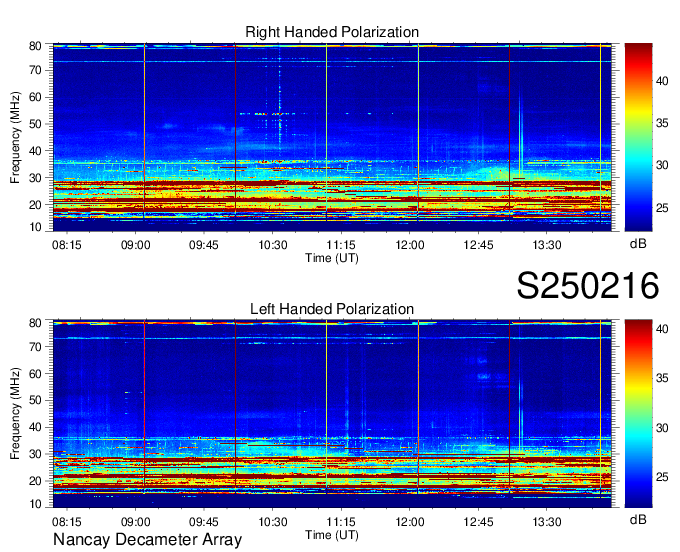This screenshot has width=680, height=552.
Task: Click the Left Handed plot's Frequency (MHz) axis label
Action: [15, 414]
